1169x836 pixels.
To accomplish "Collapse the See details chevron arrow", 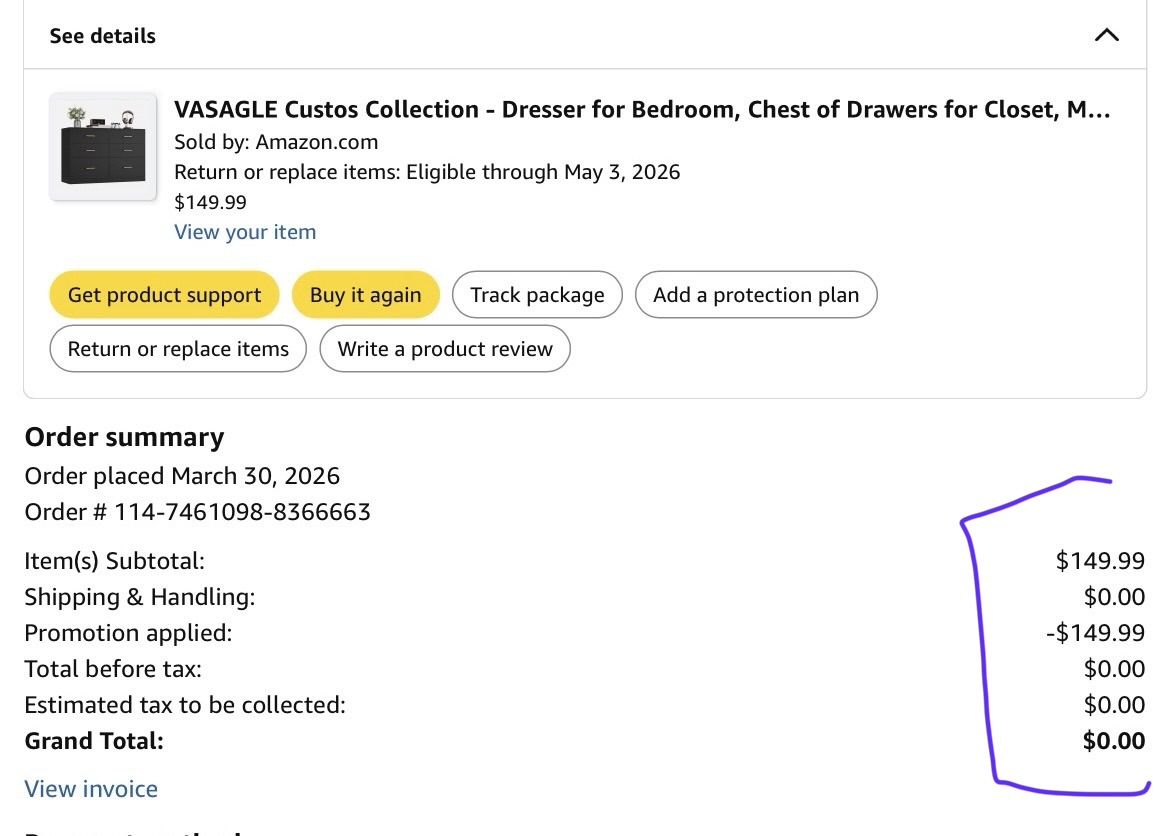I will [1106, 36].
